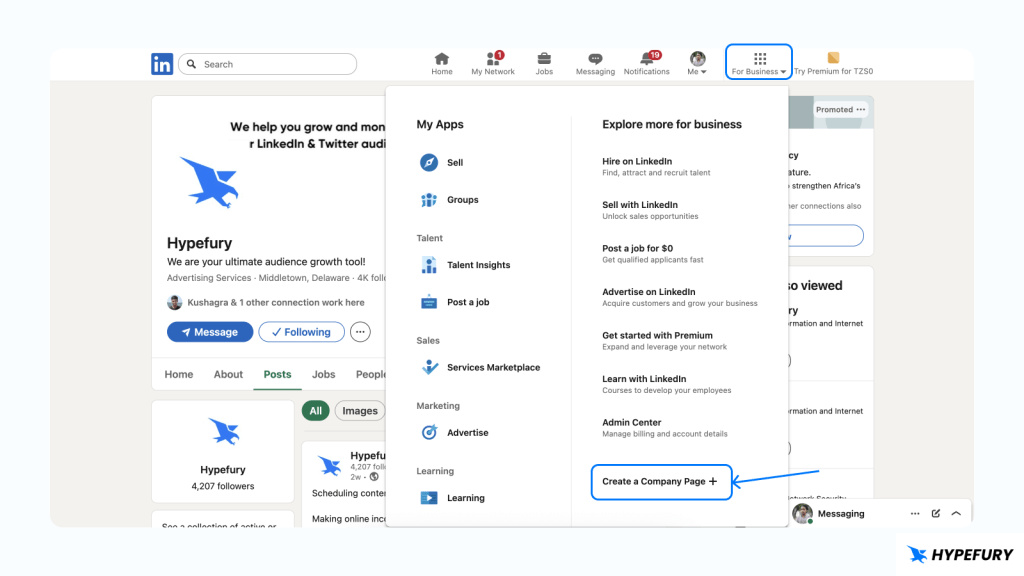Select the Images filter chip
This screenshot has width=1024, height=576.
coord(360,411)
